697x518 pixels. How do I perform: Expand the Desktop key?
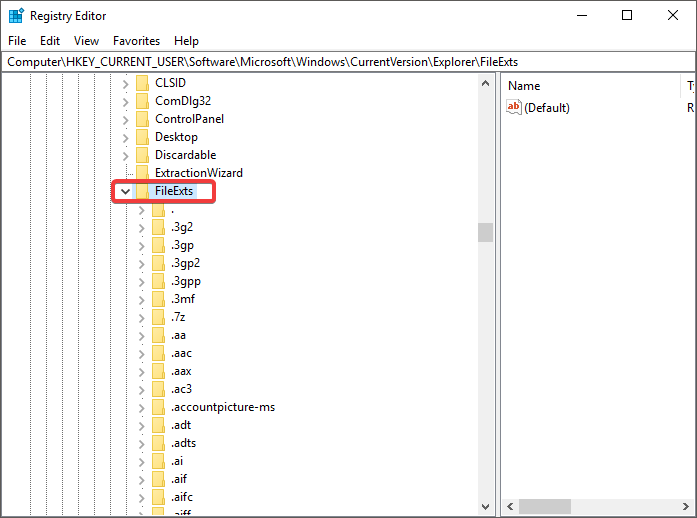point(125,137)
